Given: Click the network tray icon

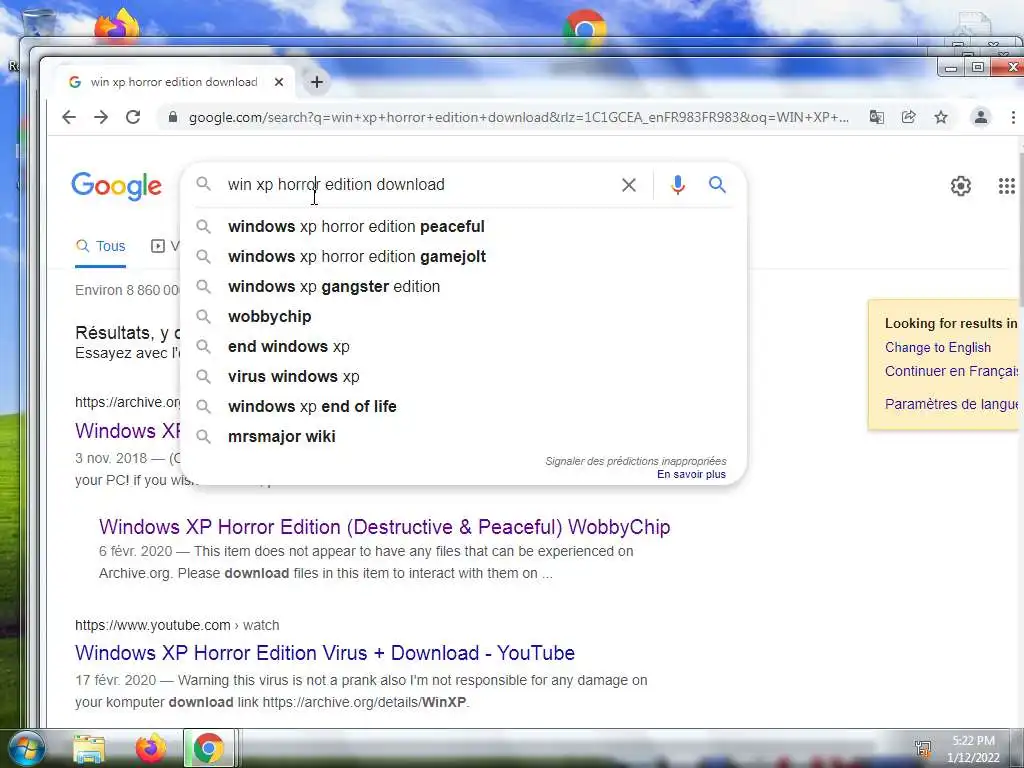Looking at the screenshot, I should click(x=923, y=748).
